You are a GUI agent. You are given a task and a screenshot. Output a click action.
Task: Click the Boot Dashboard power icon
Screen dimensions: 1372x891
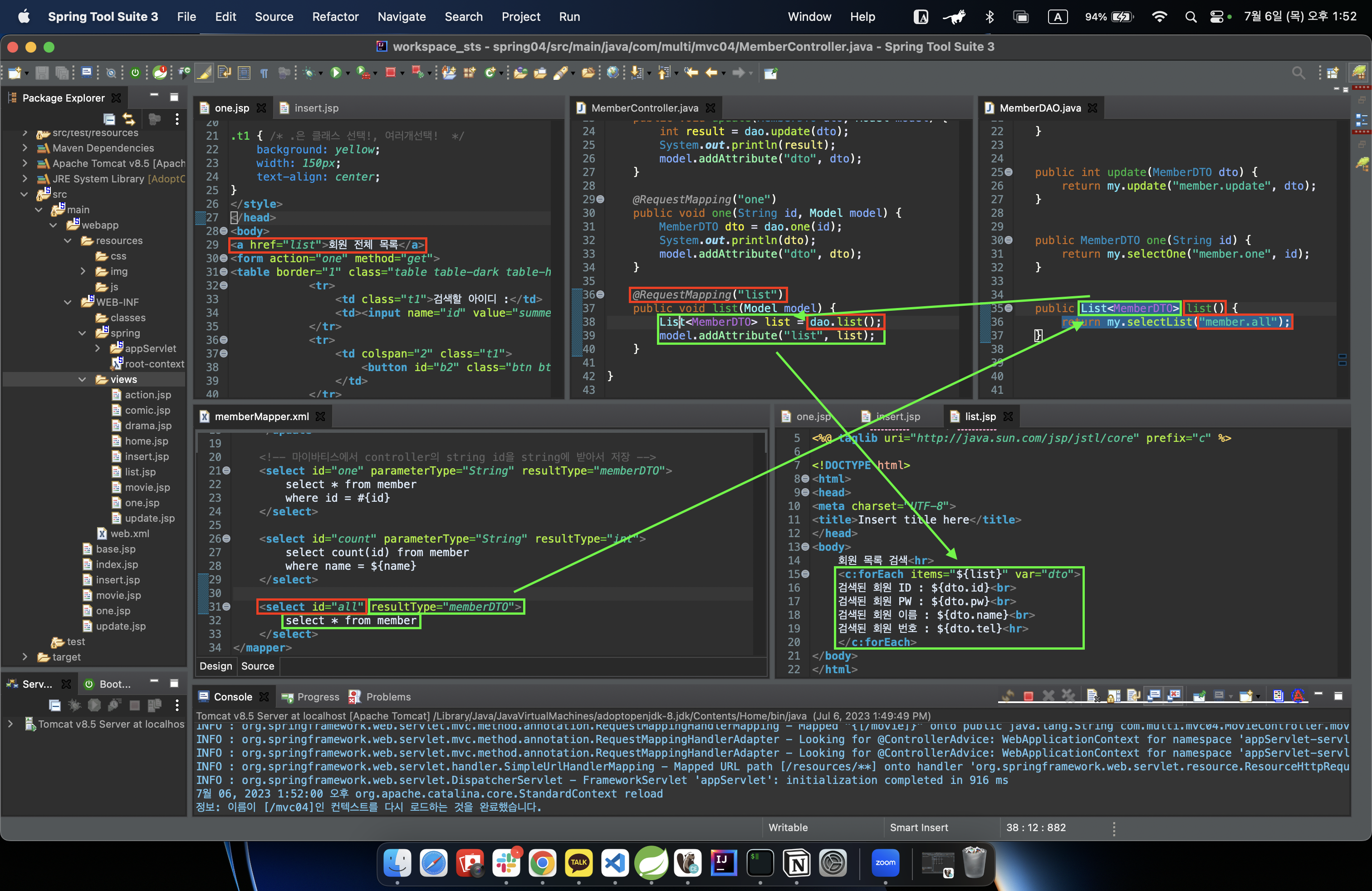[x=135, y=73]
